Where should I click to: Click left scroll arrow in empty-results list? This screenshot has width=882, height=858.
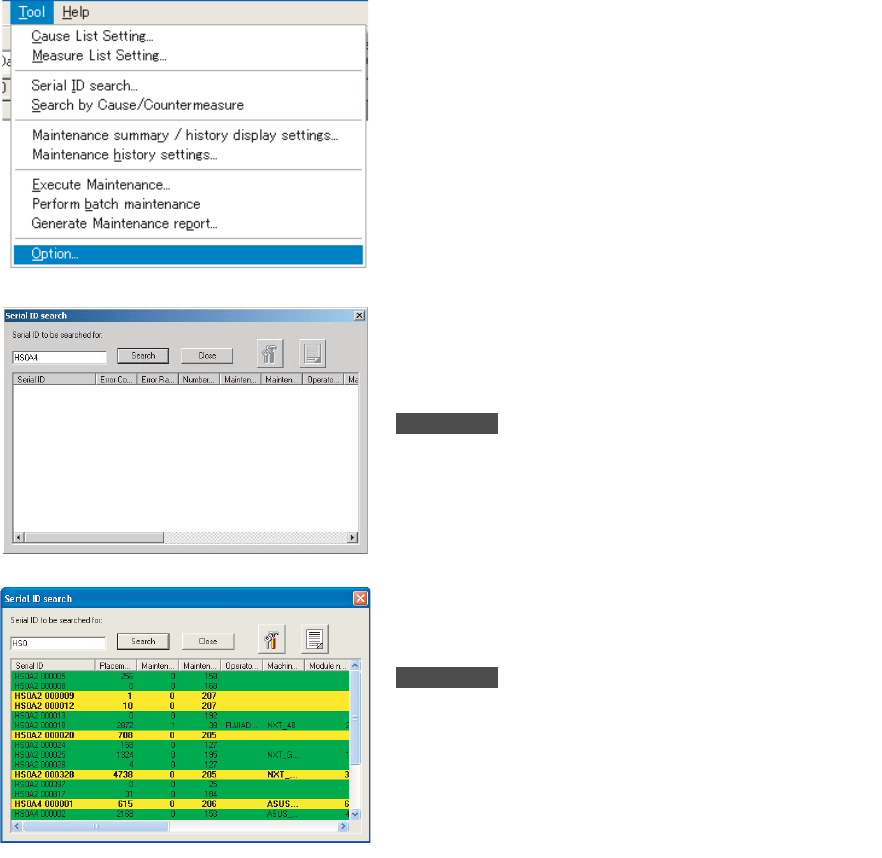tap(19, 537)
